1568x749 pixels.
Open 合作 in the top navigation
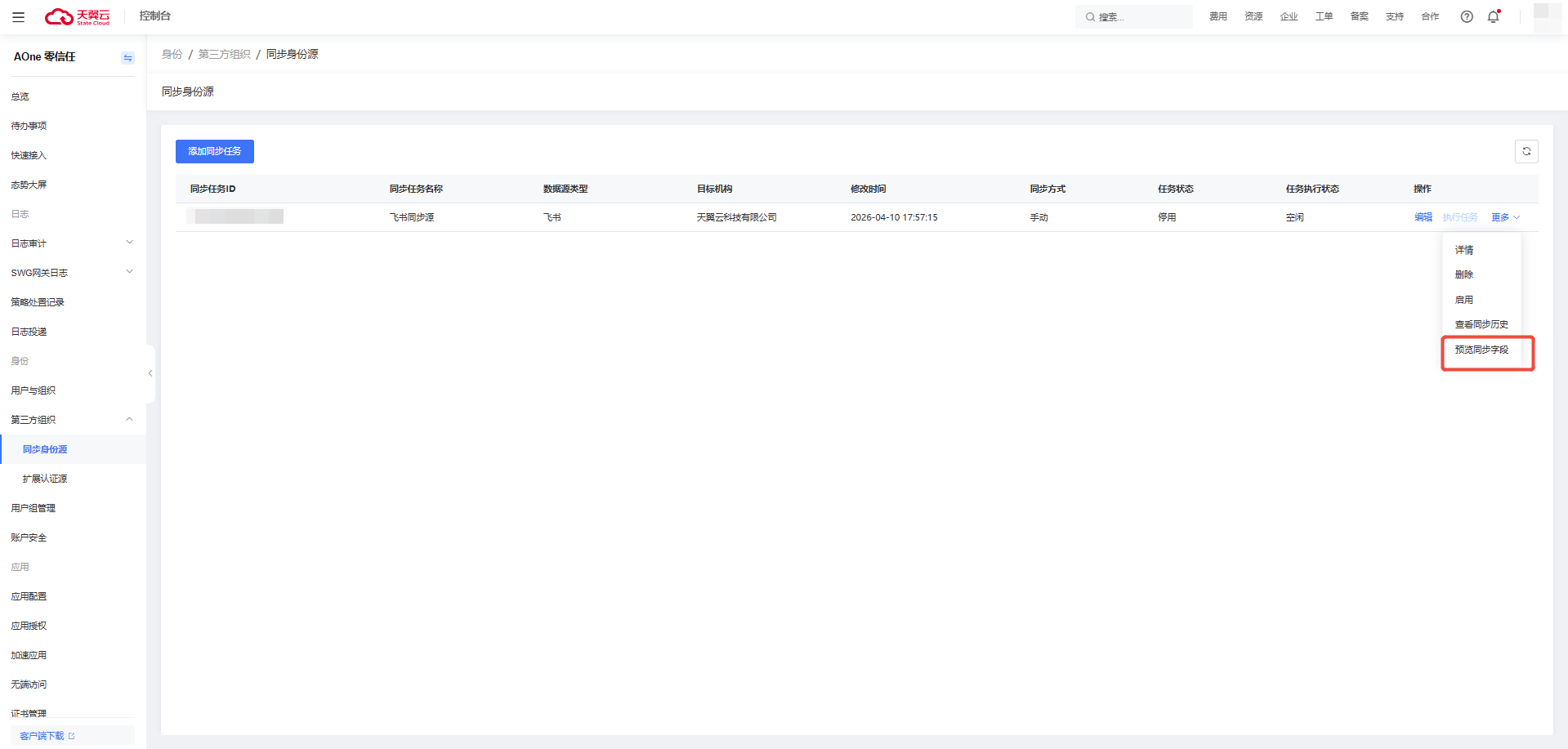coord(1430,16)
